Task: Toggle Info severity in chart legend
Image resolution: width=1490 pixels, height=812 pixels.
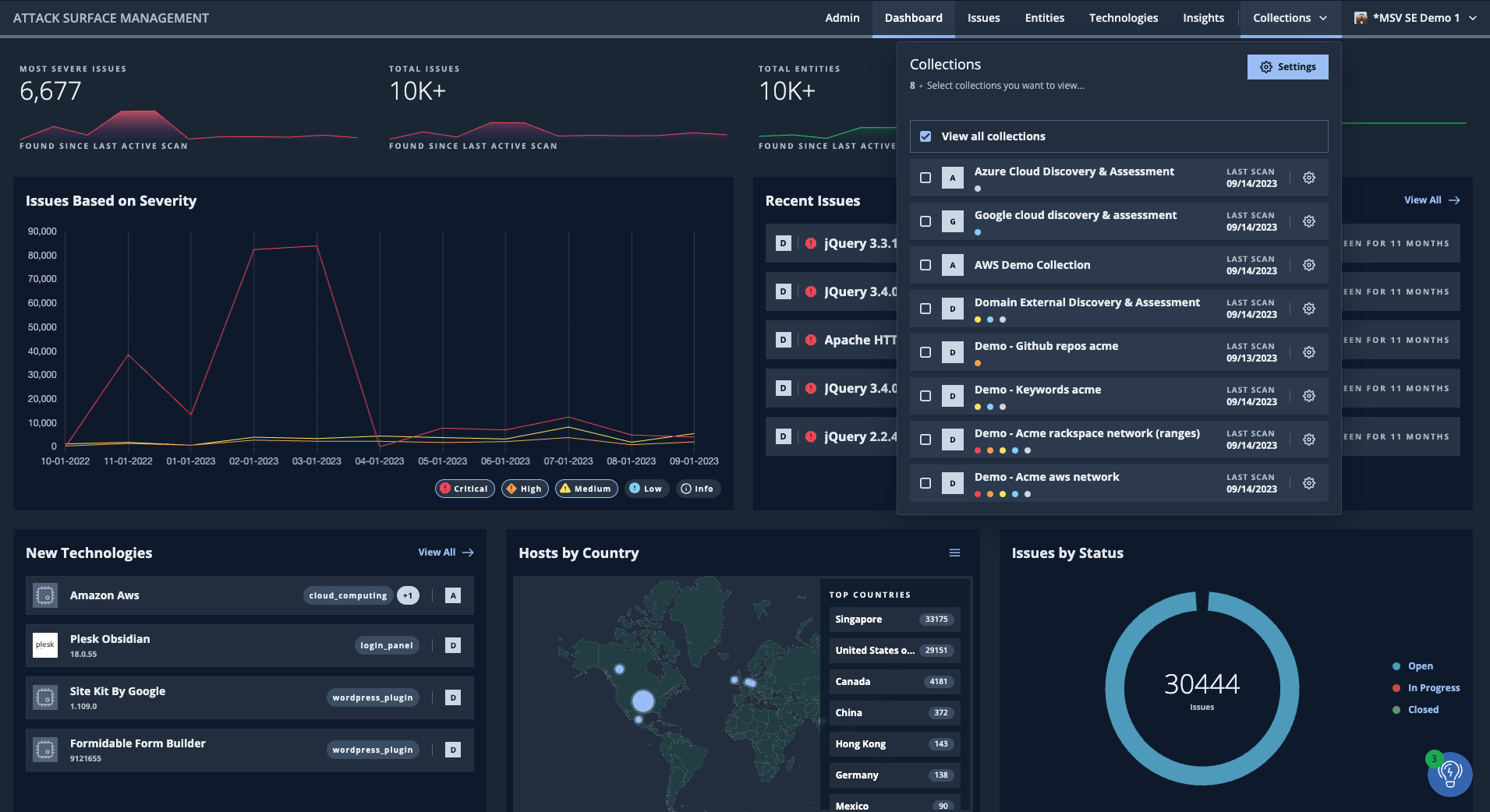Action: (x=697, y=489)
